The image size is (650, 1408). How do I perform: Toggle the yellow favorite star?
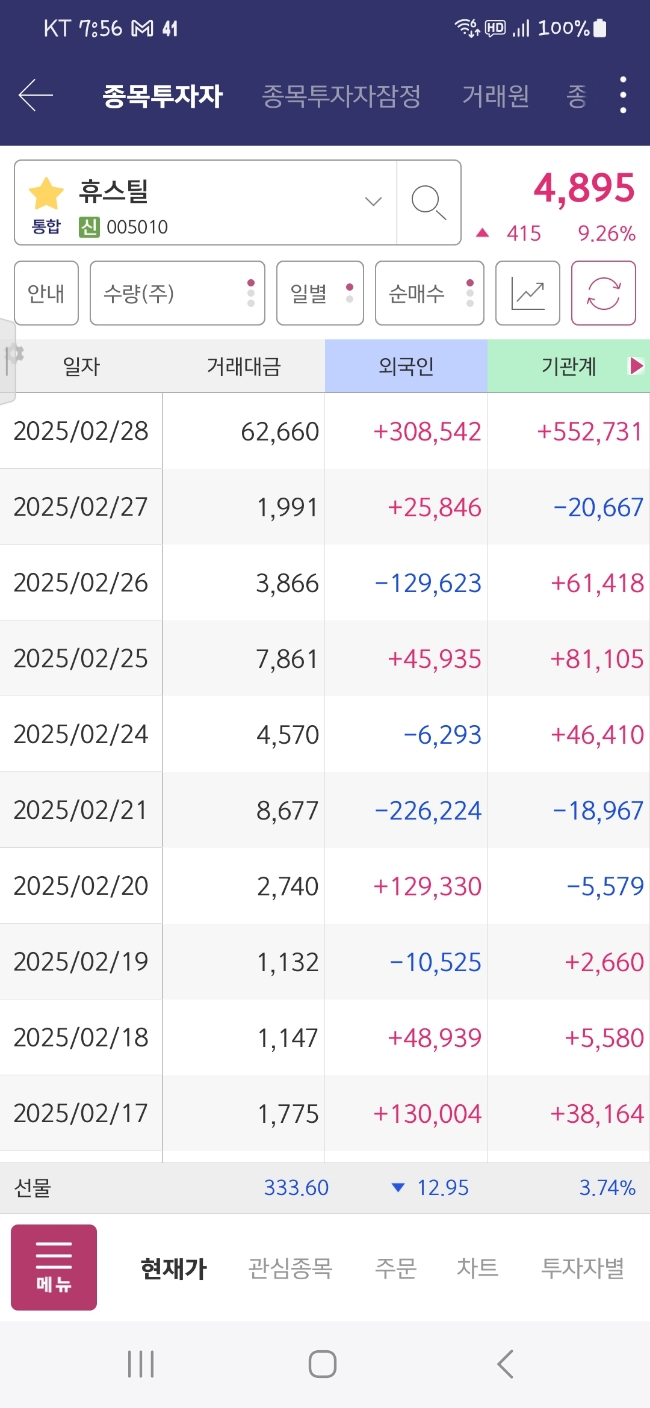pos(46,194)
